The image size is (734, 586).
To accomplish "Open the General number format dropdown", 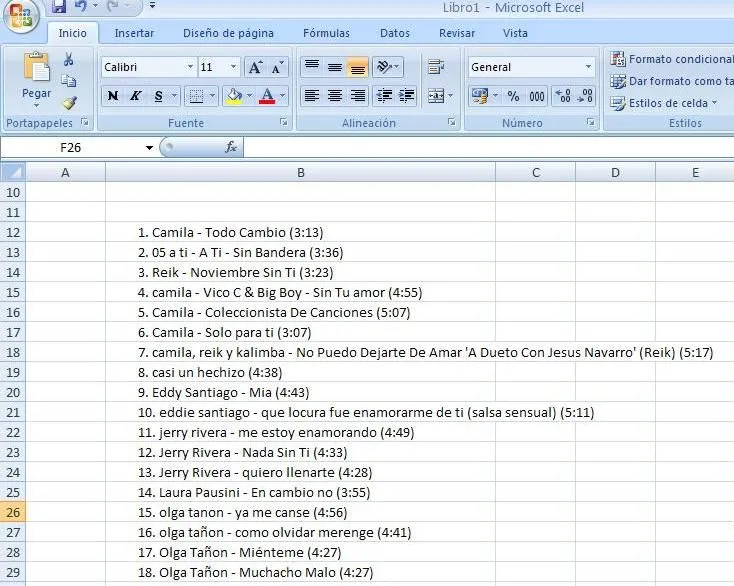I will 588,67.
